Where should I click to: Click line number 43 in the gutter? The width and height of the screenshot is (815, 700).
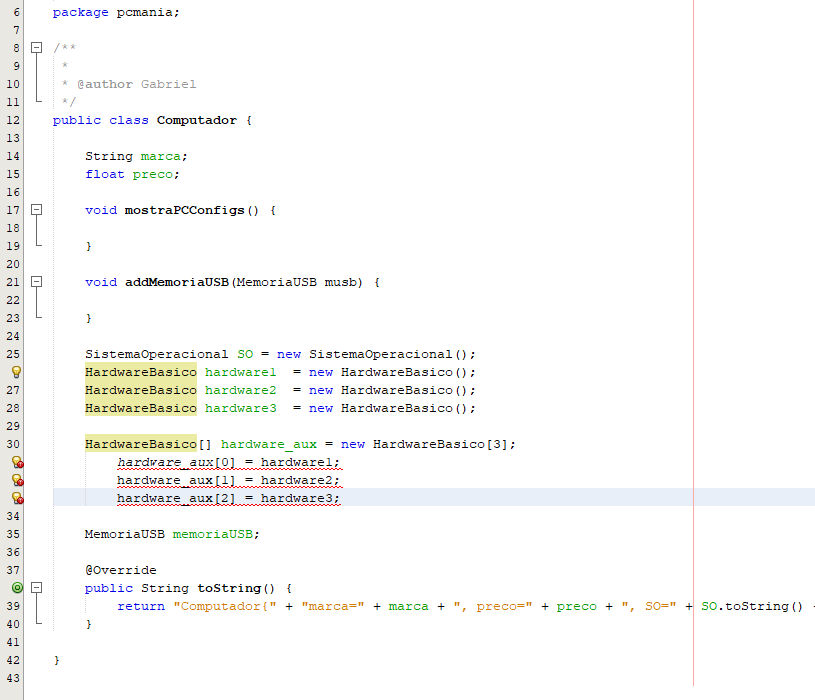pyautogui.click(x=13, y=678)
